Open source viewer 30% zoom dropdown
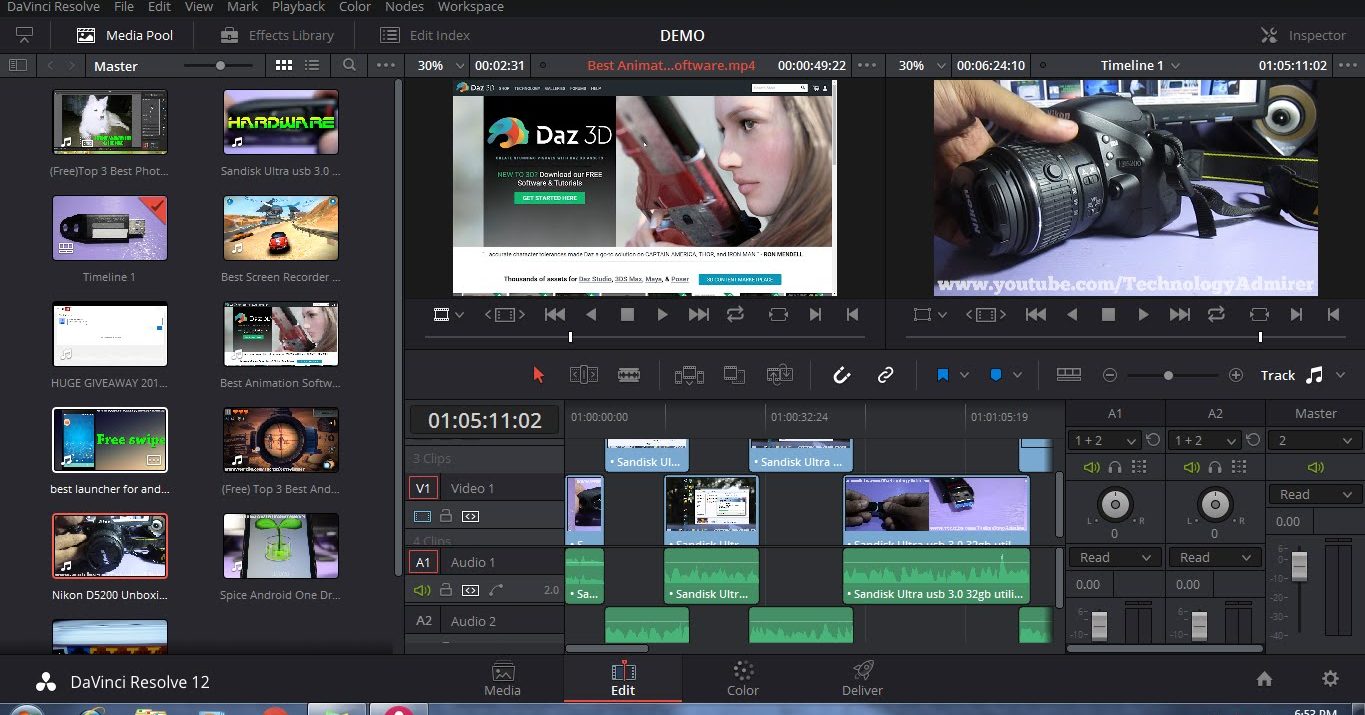Screen dimensions: 1365x715 tap(438, 65)
